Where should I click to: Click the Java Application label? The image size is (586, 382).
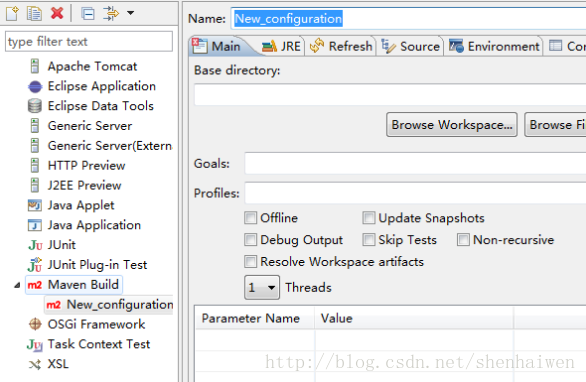[94, 225]
